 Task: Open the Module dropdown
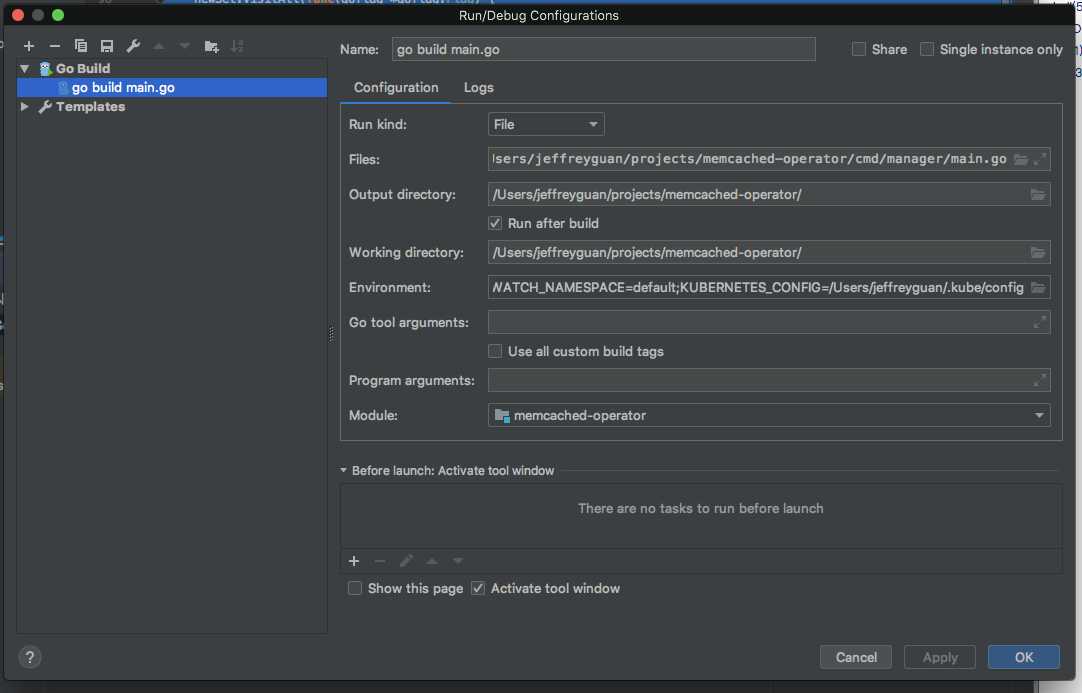768,415
